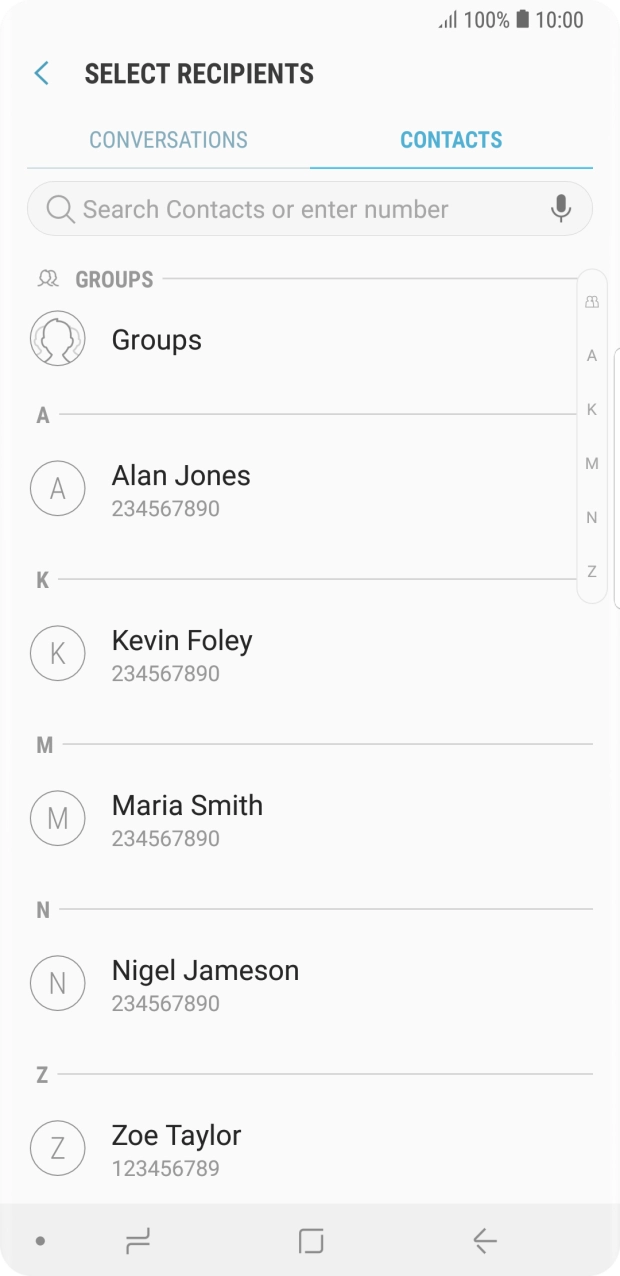This screenshot has width=620, height=1276.
Task: Tap the Recents navigation button
Action: pyautogui.click(x=136, y=1240)
